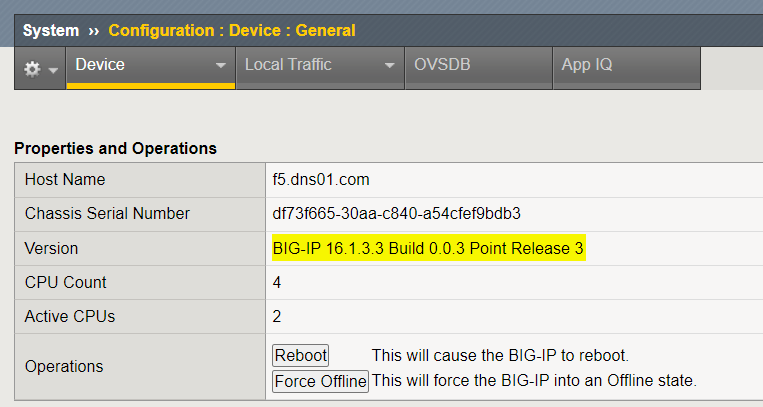Click the gear settings icon
Image resolution: width=763 pixels, height=407 pixels.
click(32, 68)
